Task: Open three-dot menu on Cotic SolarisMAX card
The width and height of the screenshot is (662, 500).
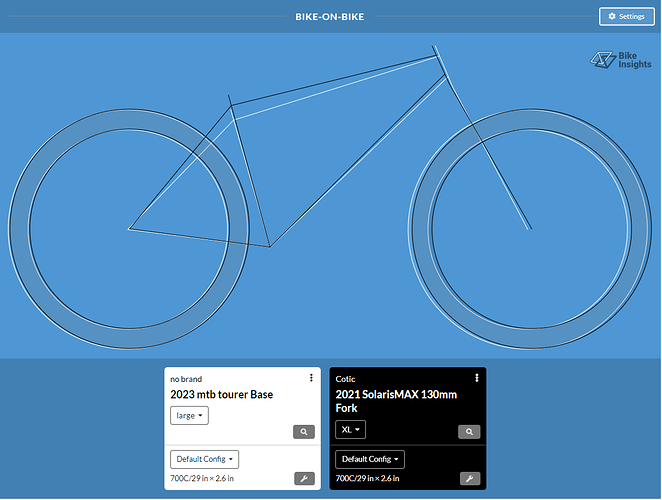Action: coord(477,378)
